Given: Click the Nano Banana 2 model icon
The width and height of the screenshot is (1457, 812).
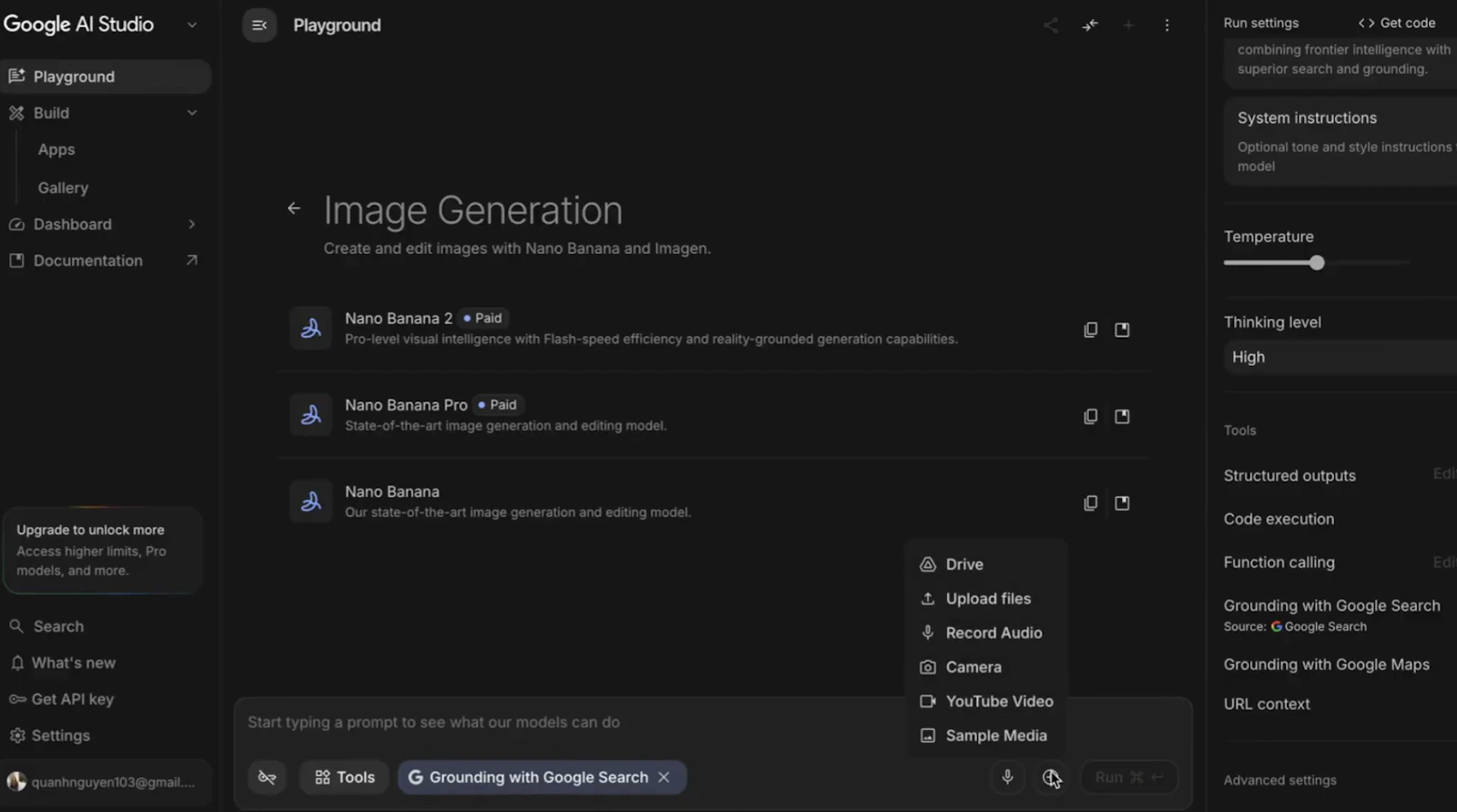Looking at the screenshot, I should coord(311,328).
